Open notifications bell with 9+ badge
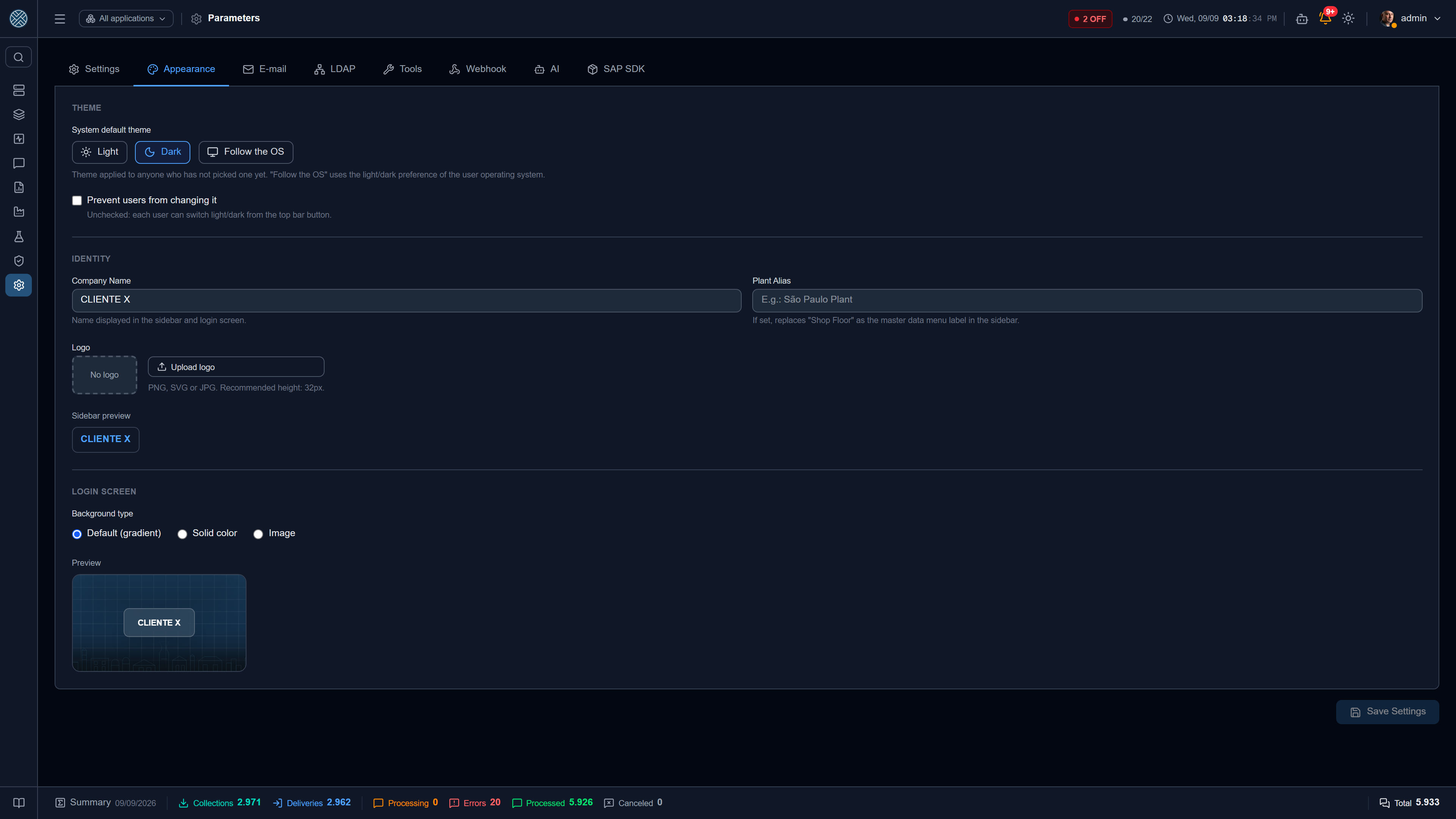The image size is (1456, 819). pos(1326,18)
